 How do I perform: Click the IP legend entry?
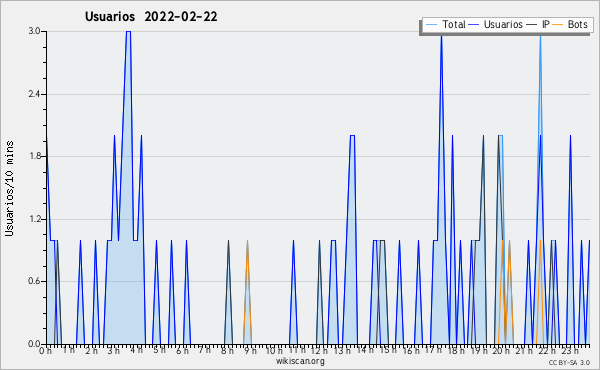pyautogui.click(x=538, y=24)
